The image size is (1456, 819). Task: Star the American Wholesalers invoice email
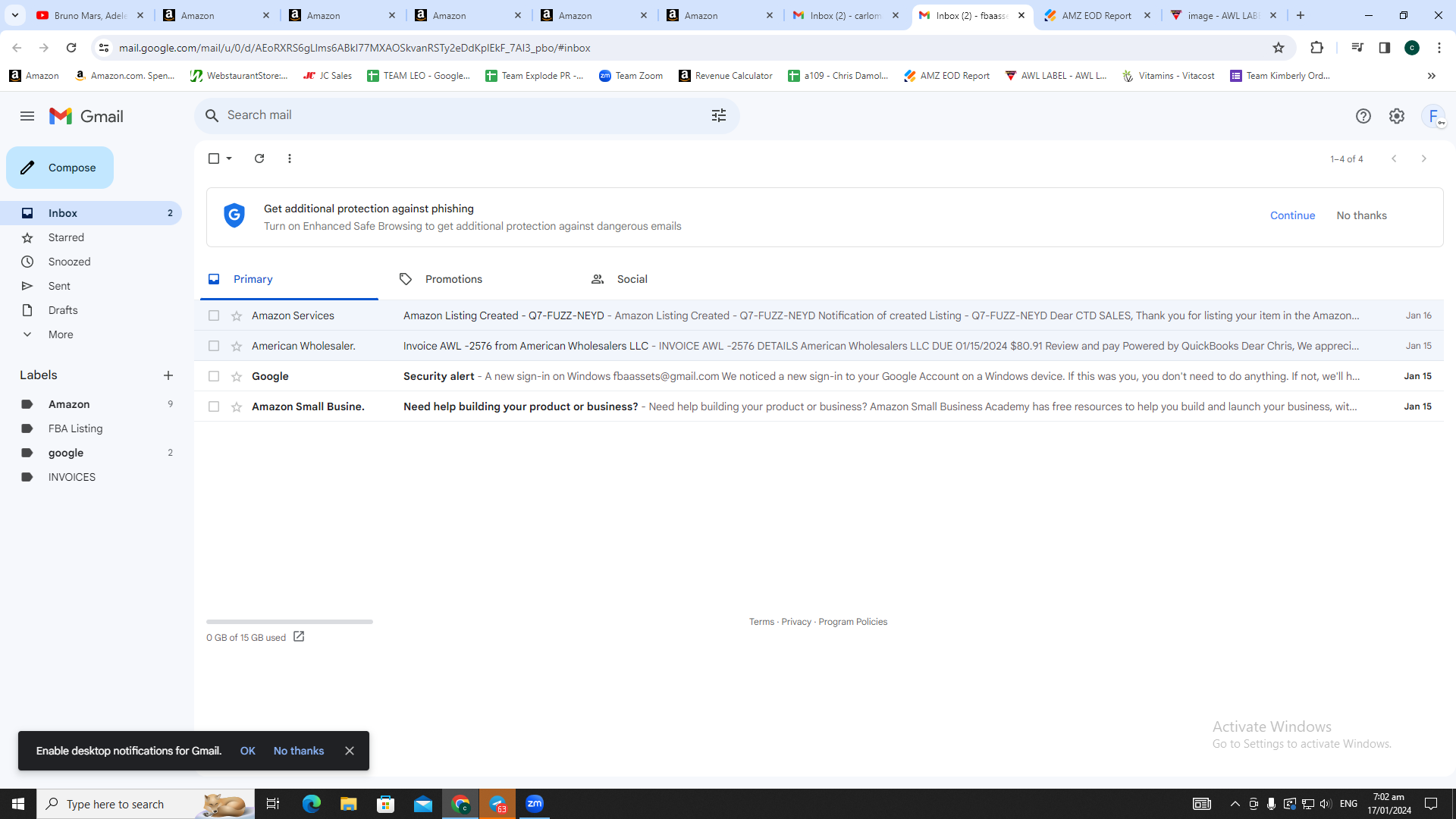pos(237,346)
